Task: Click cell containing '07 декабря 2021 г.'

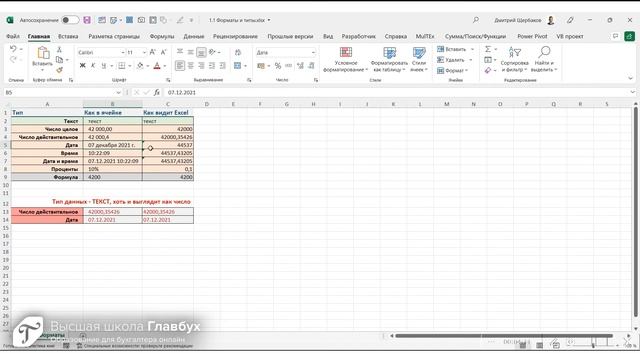Action: pos(113,145)
